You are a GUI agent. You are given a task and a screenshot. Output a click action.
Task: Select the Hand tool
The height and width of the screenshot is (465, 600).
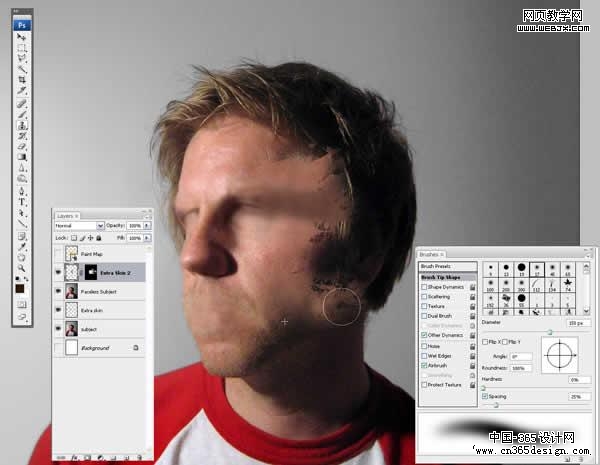(x=22, y=257)
